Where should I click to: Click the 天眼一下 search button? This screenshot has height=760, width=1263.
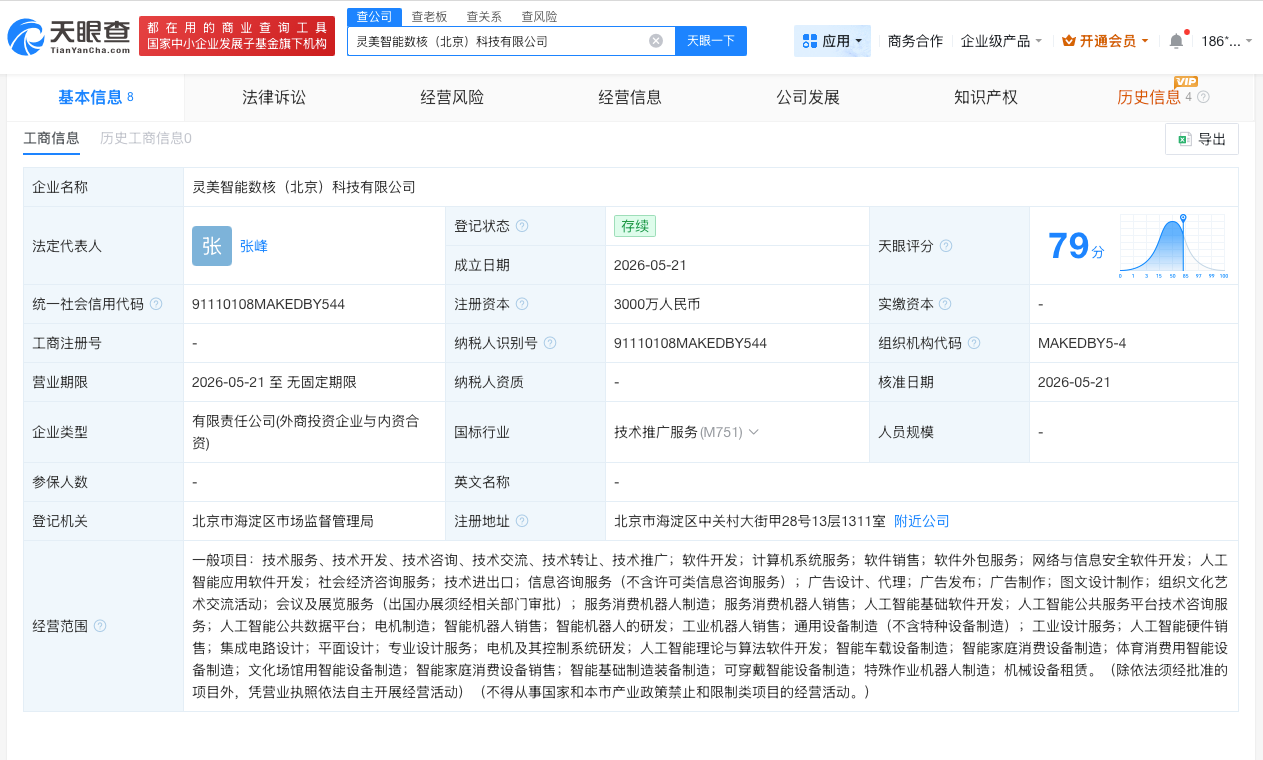pyautogui.click(x=711, y=41)
